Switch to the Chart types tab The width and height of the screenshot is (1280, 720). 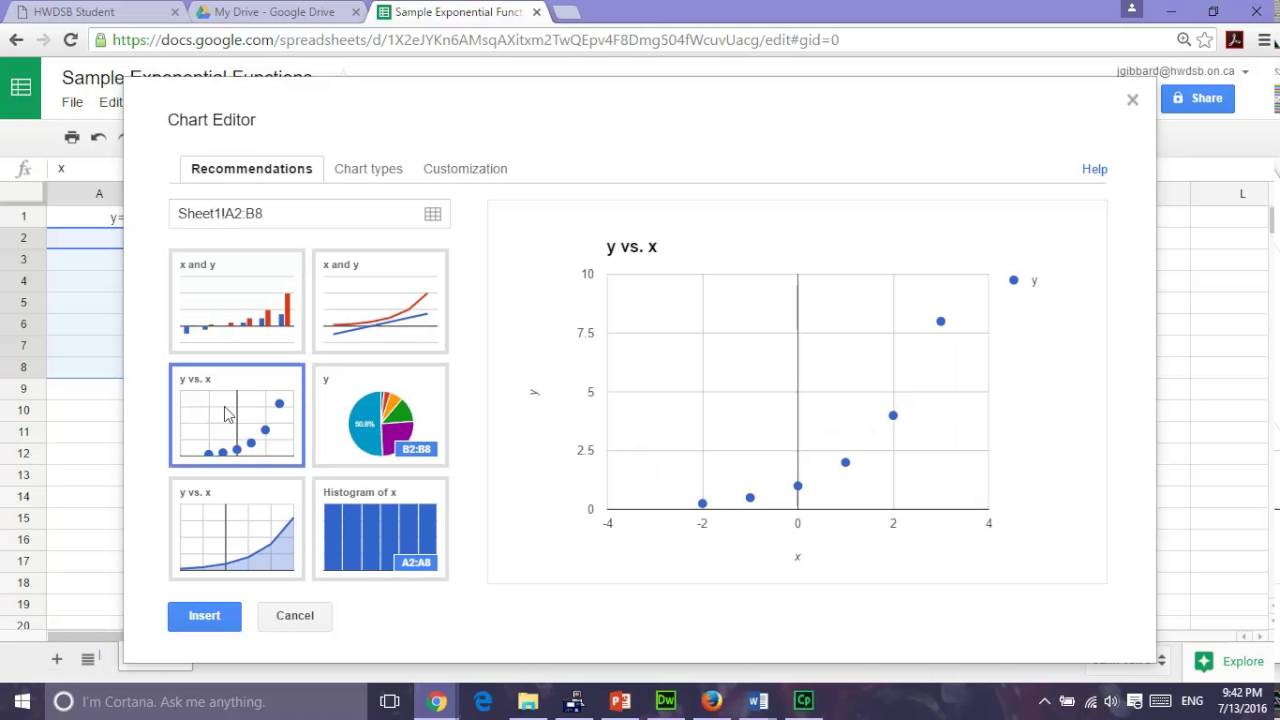(368, 169)
